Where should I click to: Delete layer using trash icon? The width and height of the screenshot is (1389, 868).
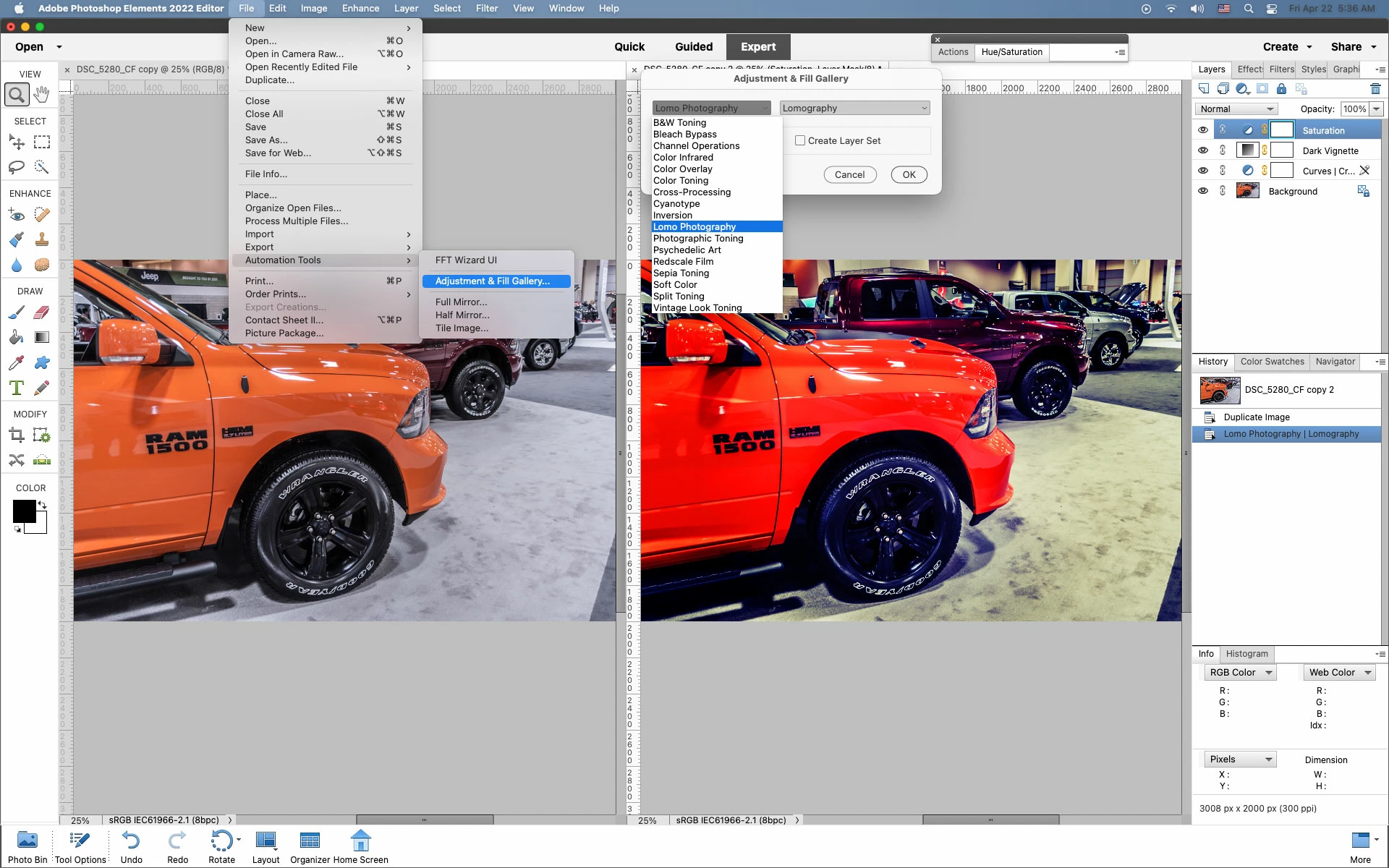tap(1375, 89)
